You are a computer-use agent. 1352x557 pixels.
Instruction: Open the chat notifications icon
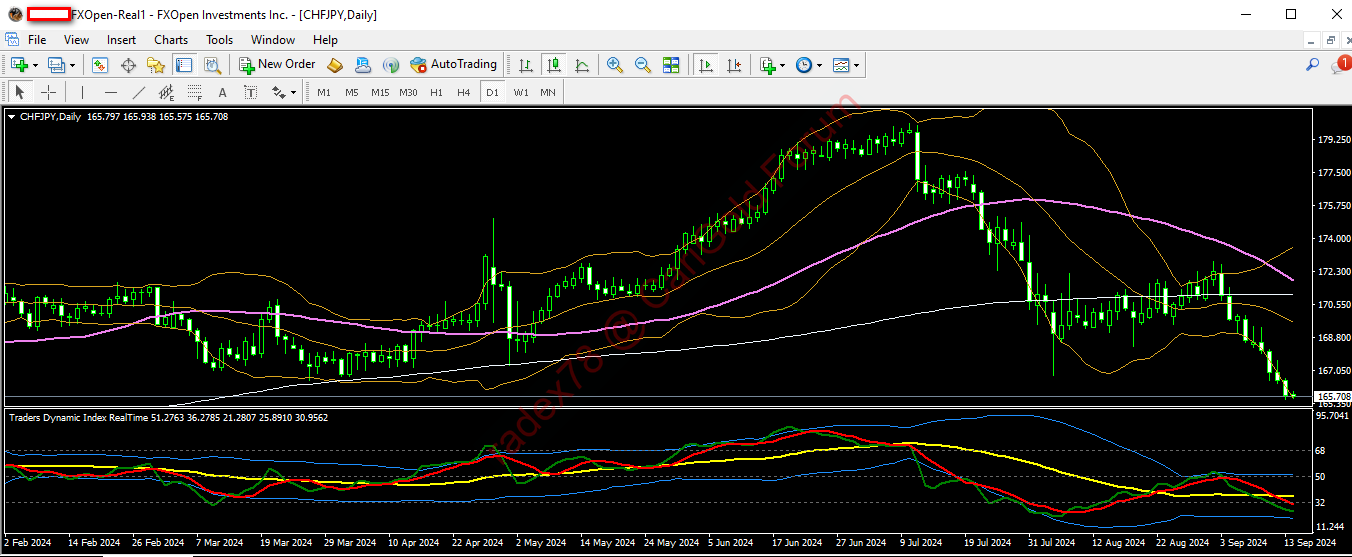(1340, 65)
